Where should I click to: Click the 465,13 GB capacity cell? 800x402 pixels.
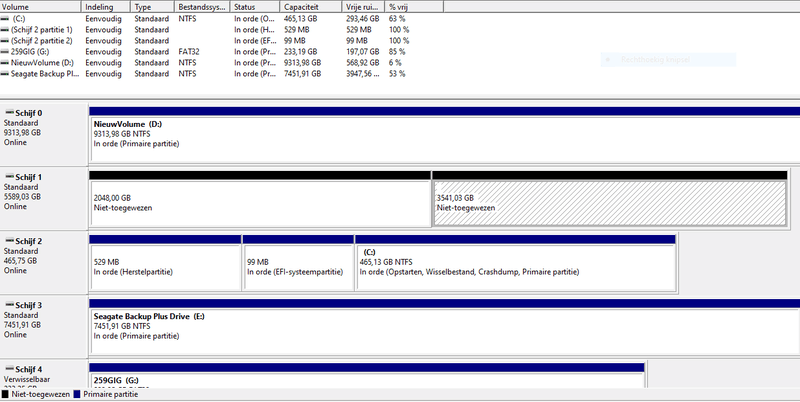coord(301,19)
